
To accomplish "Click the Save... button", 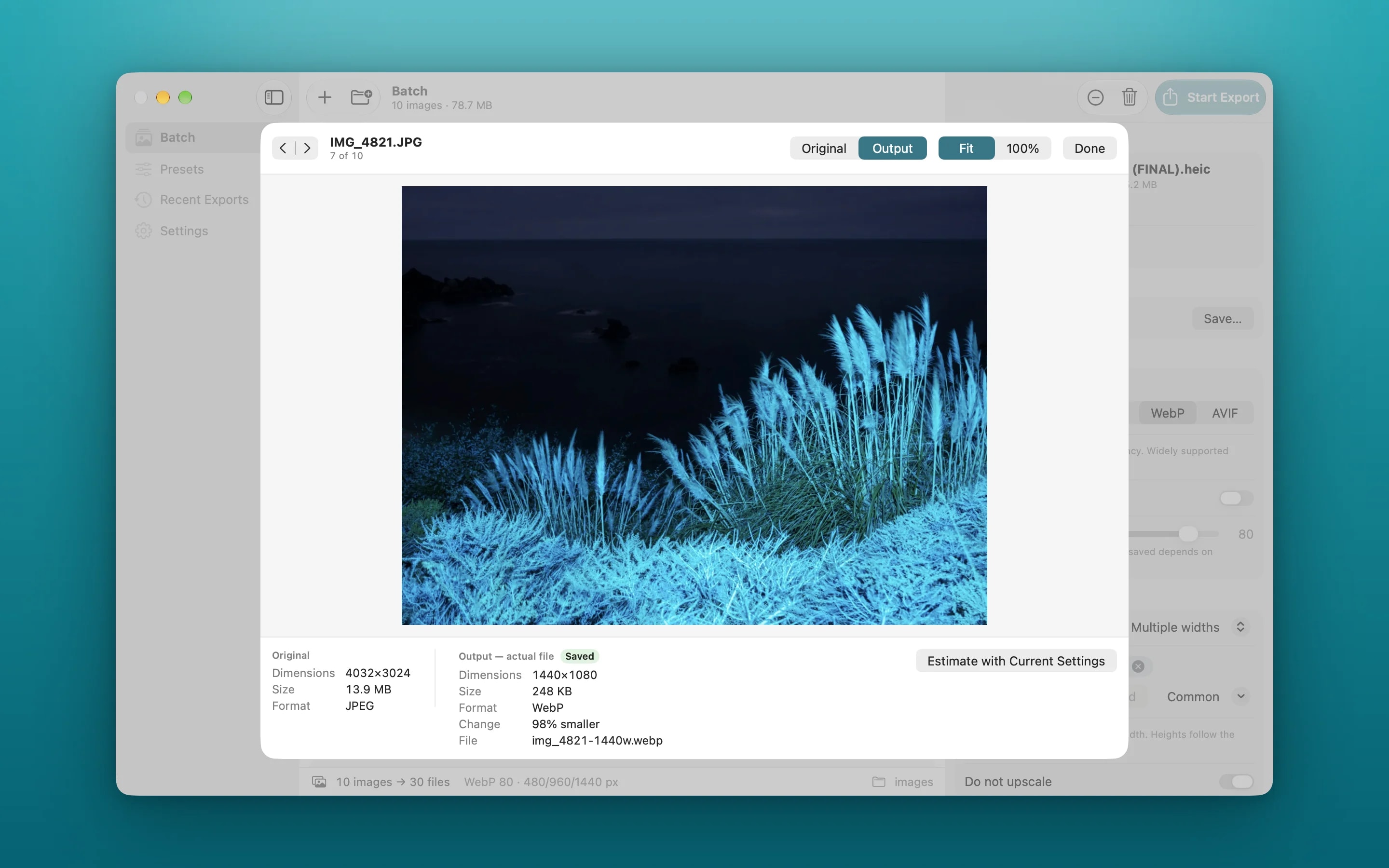I will point(1222,319).
